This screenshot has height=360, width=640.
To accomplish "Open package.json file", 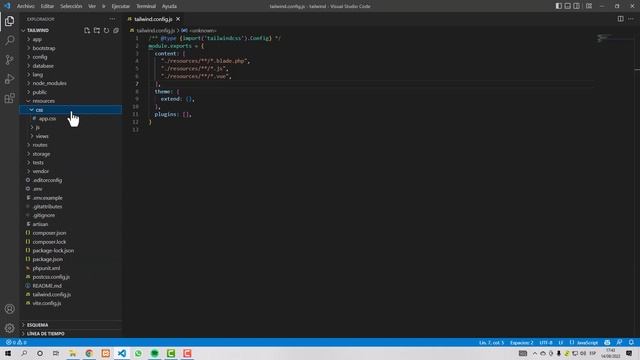I will point(47,259).
